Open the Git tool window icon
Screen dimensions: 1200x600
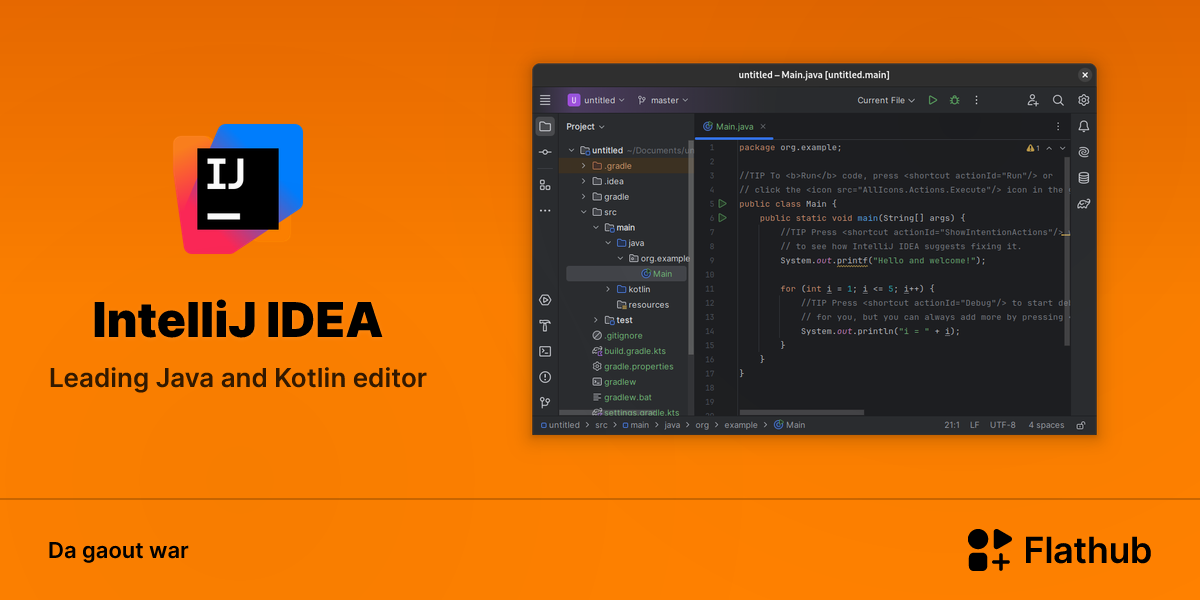coord(545,402)
